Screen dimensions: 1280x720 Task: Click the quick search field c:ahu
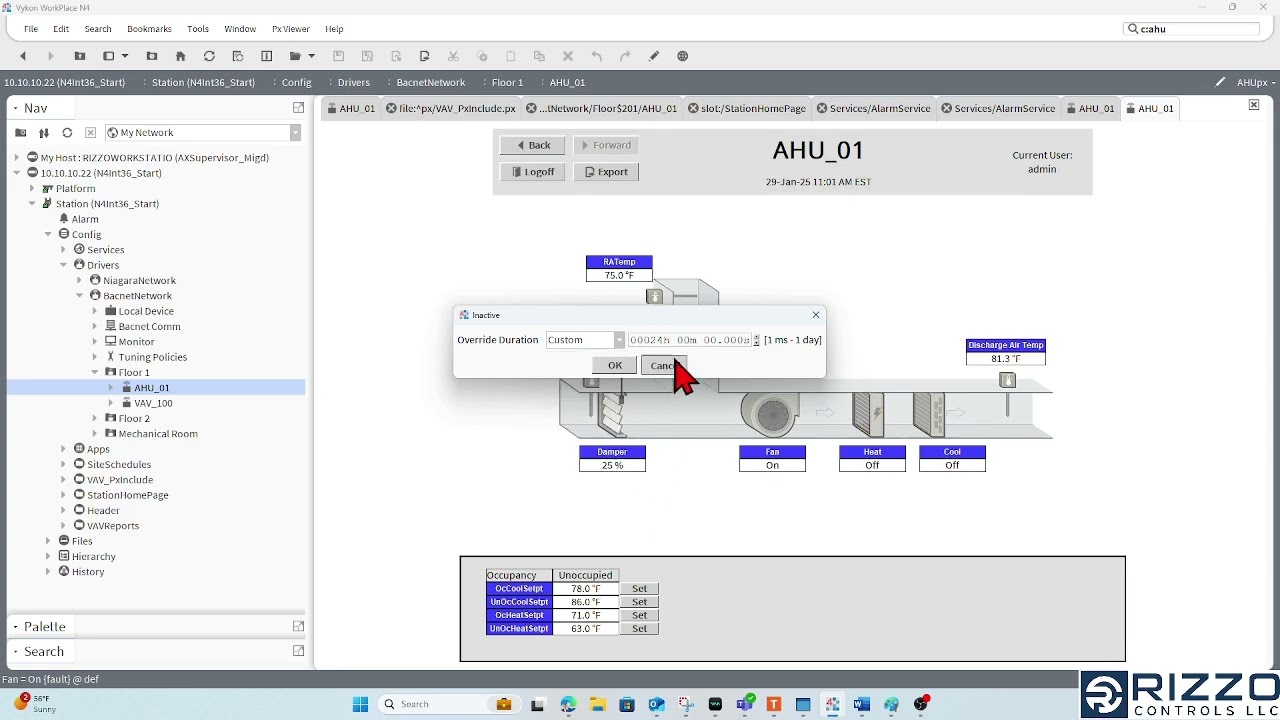pos(1190,29)
